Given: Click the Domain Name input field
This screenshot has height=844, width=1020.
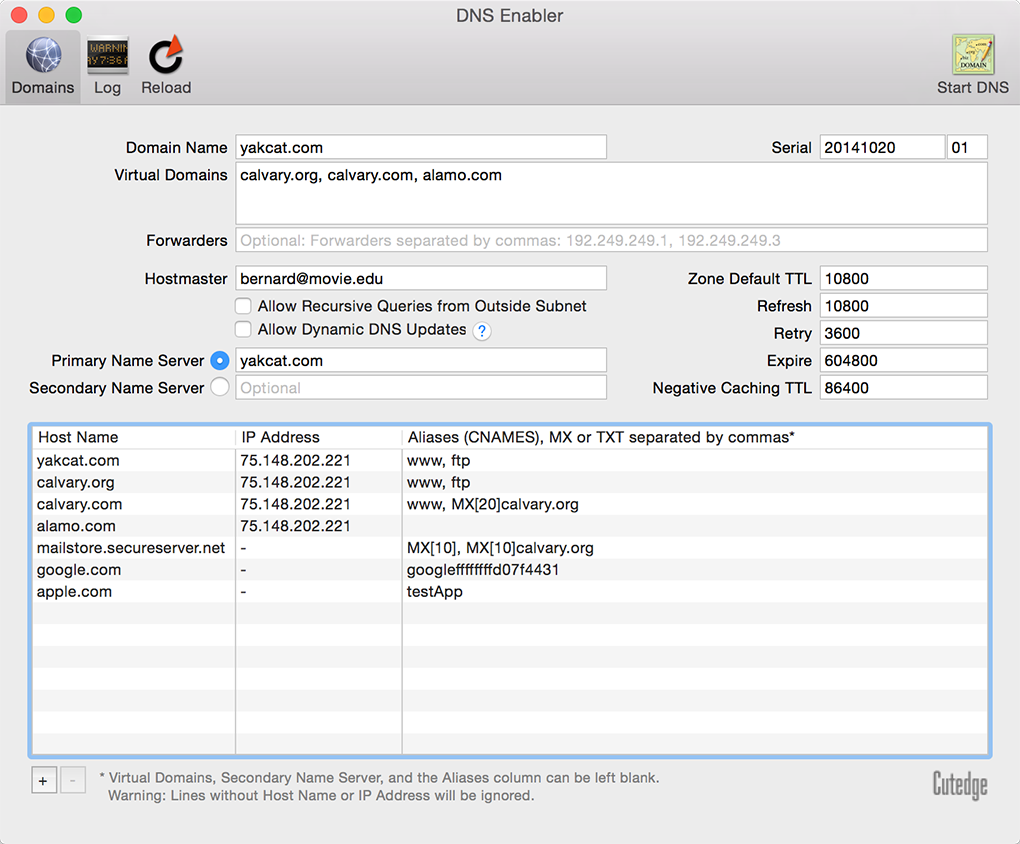Looking at the screenshot, I should point(421,147).
